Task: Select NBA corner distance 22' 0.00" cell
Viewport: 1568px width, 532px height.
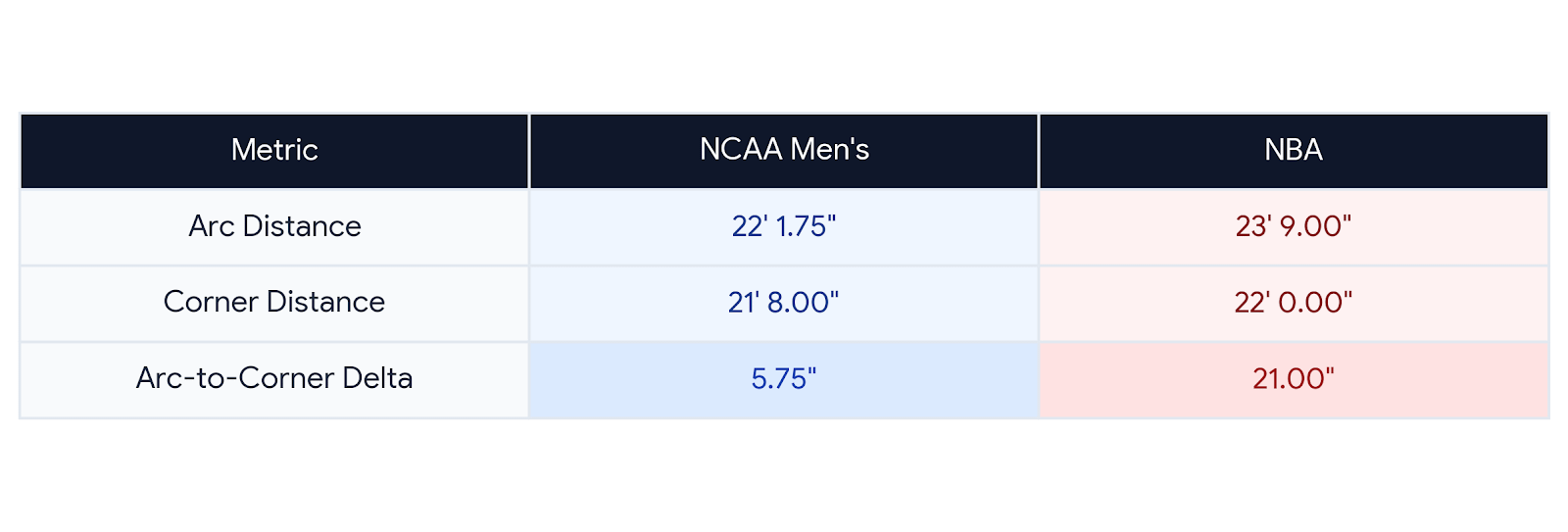Action: (x=1294, y=303)
